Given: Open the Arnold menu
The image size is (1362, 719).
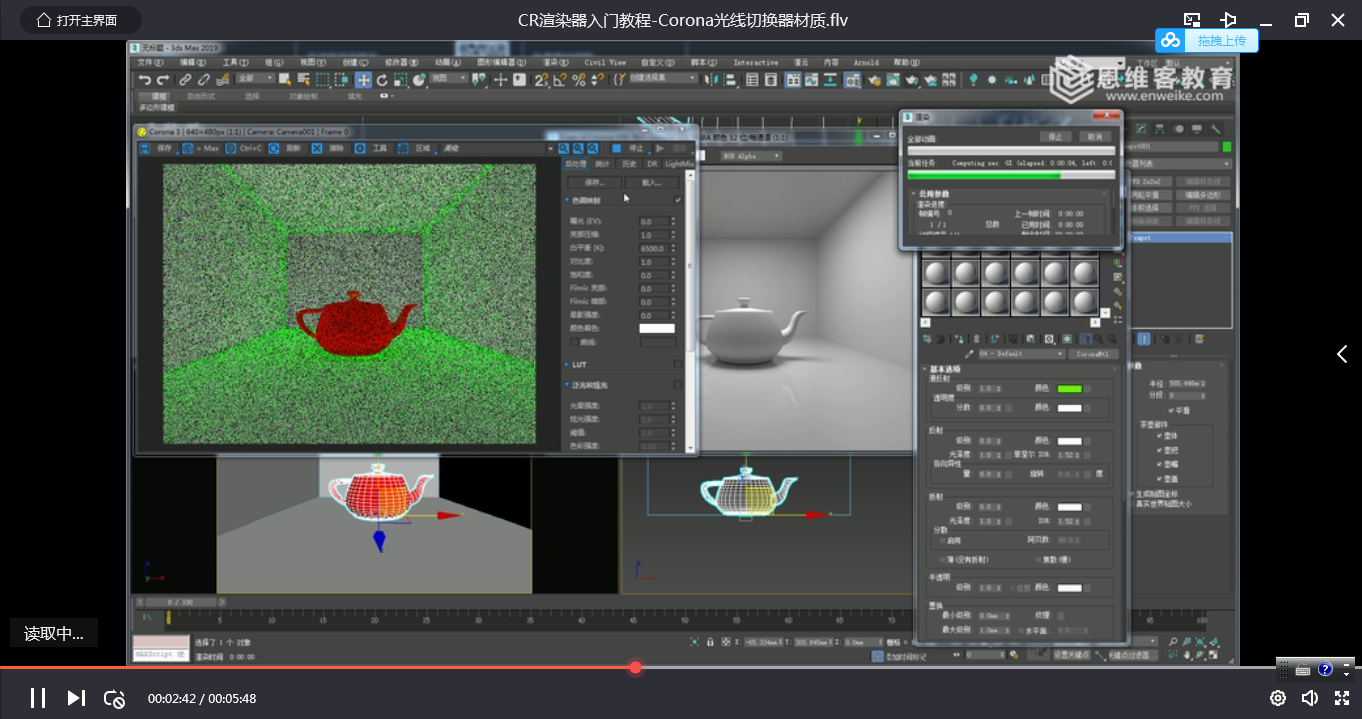Looking at the screenshot, I should coord(866,62).
